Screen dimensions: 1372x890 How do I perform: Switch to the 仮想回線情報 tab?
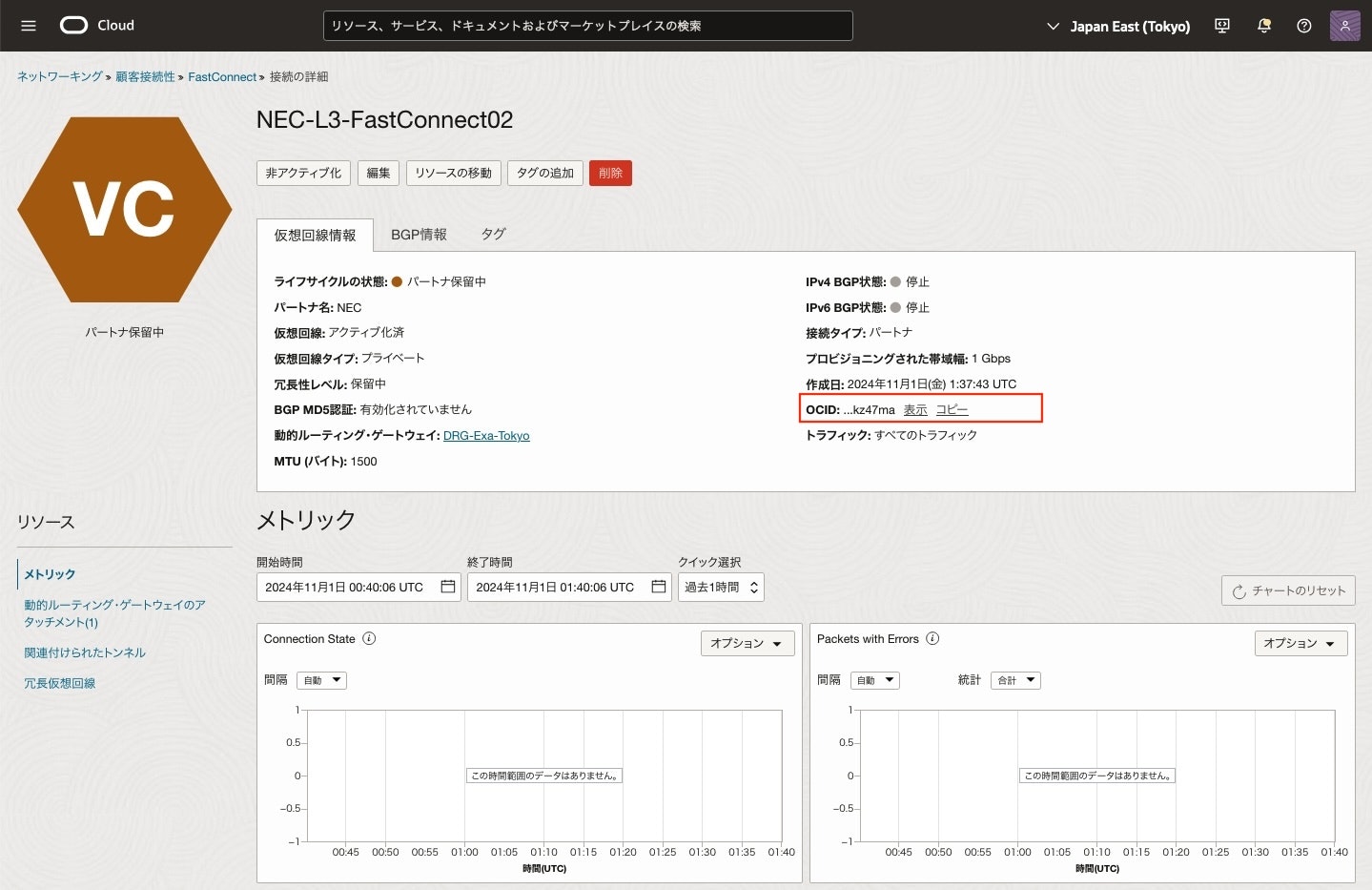point(315,235)
